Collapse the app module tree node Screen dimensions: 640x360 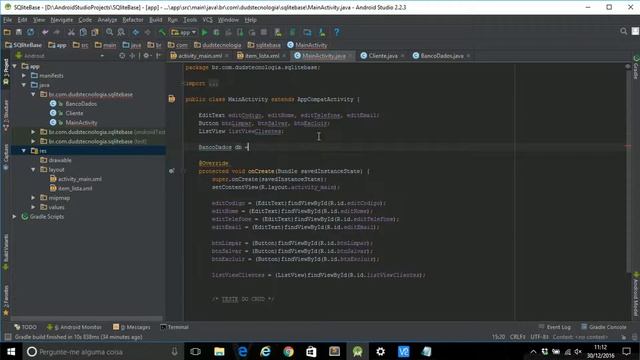click(x=15, y=66)
